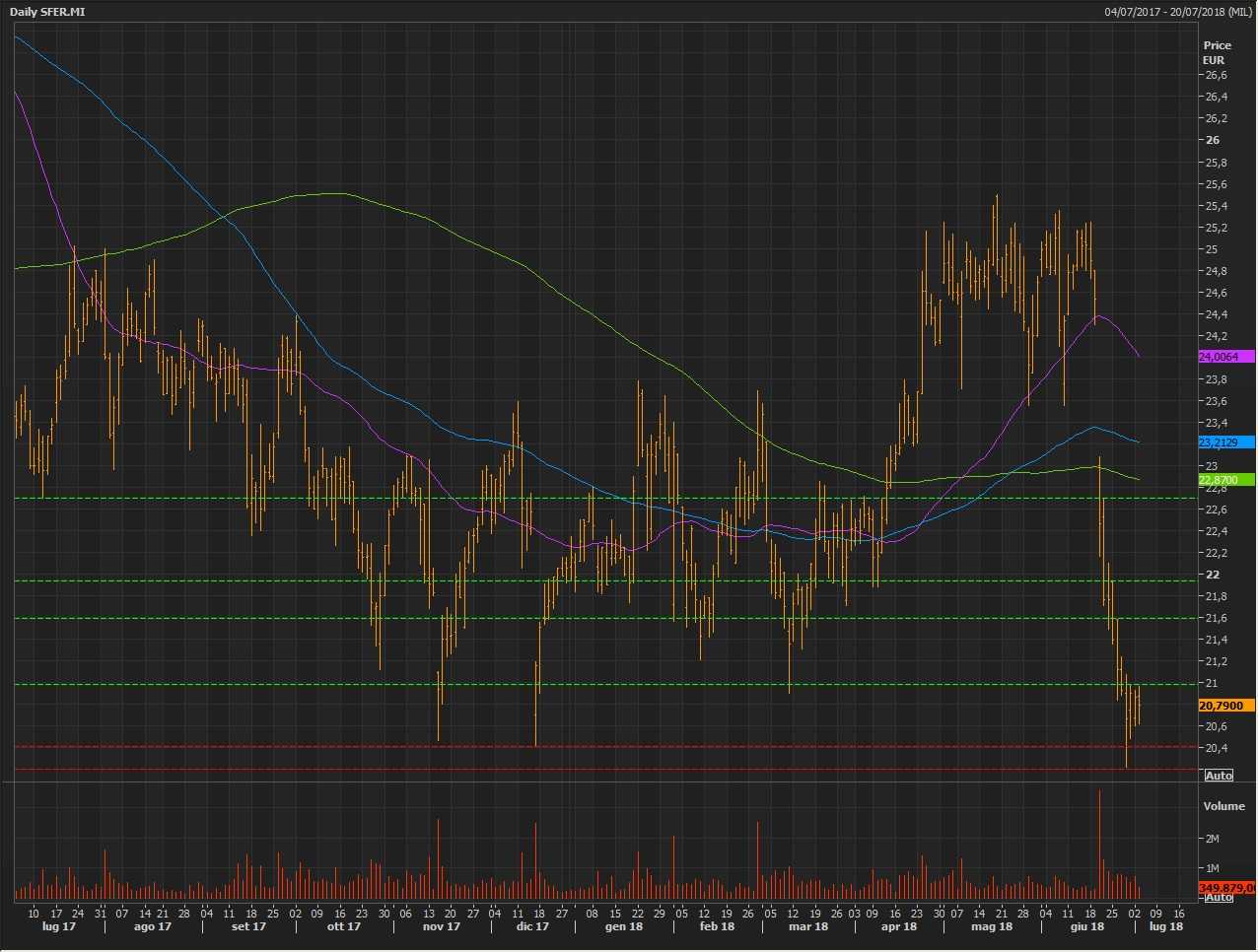Select the blue 23,2129 moving average tag
1258x952 pixels.
tap(1225, 442)
